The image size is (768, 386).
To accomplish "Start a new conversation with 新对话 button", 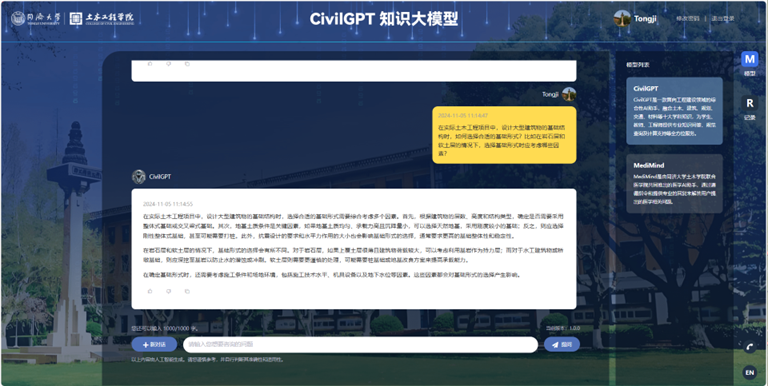I will coord(154,345).
